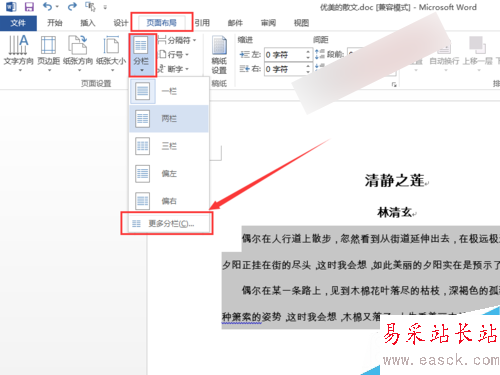The height and width of the screenshot is (375, 500).
Task: Save the document with the floppy icon
Action: (29, 7)
